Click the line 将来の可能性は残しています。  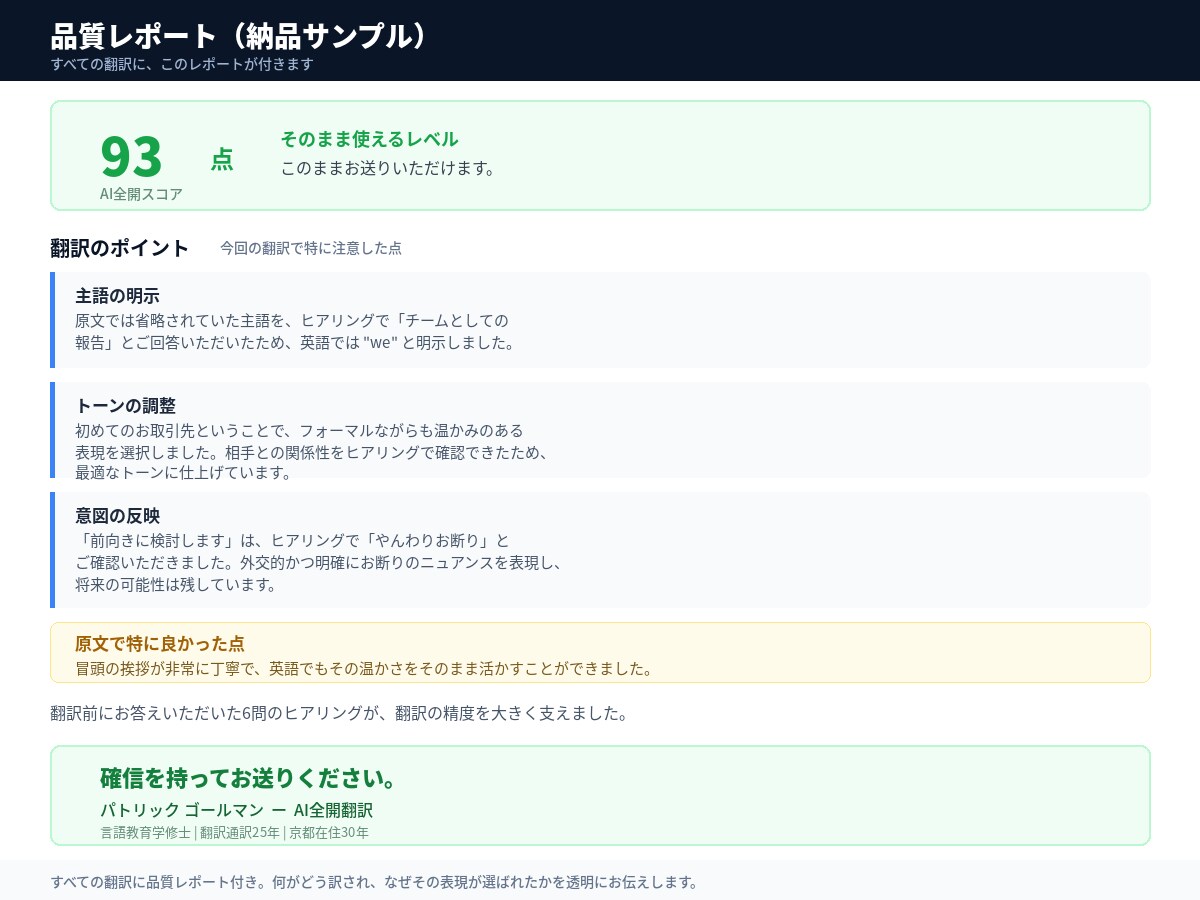click(175, 584)
